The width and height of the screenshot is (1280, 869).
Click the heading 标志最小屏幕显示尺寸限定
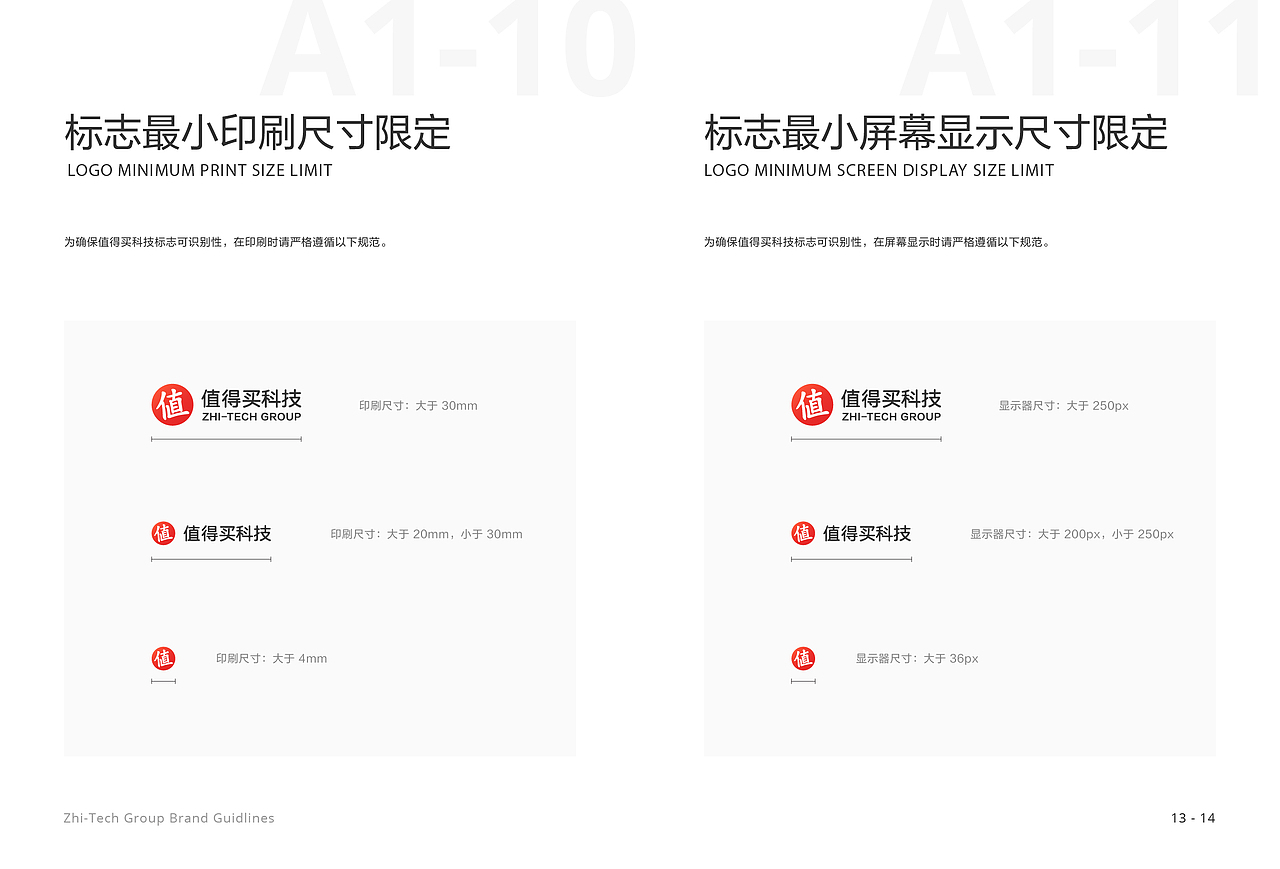936,133
